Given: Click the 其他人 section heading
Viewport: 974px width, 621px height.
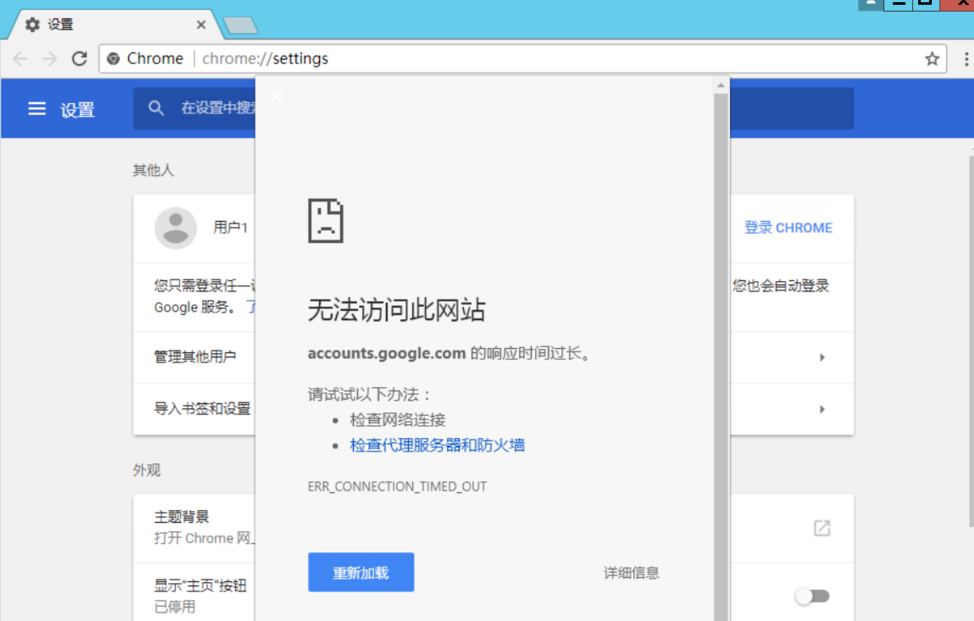Looking at the screenshot, I should tap(153, 170).
